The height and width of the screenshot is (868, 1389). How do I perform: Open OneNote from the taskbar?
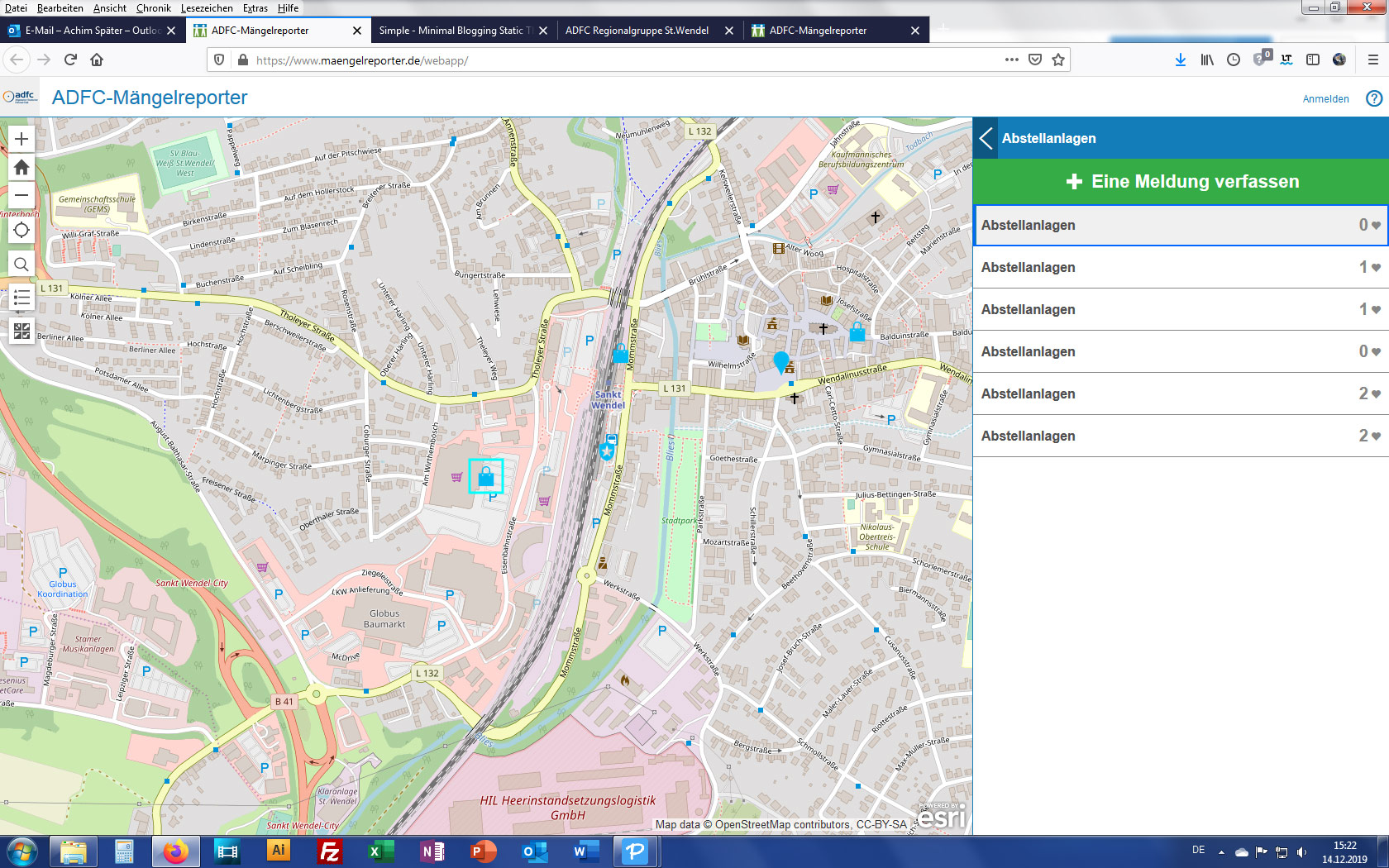pyautogui.click(x=432, y=851)
